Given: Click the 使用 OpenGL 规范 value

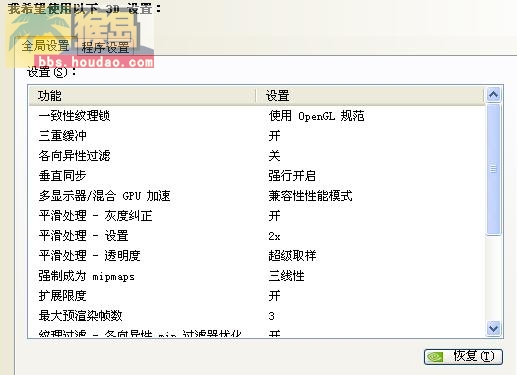Looking at the screenshot, I should pyautogui.click(x=316, y=116).
